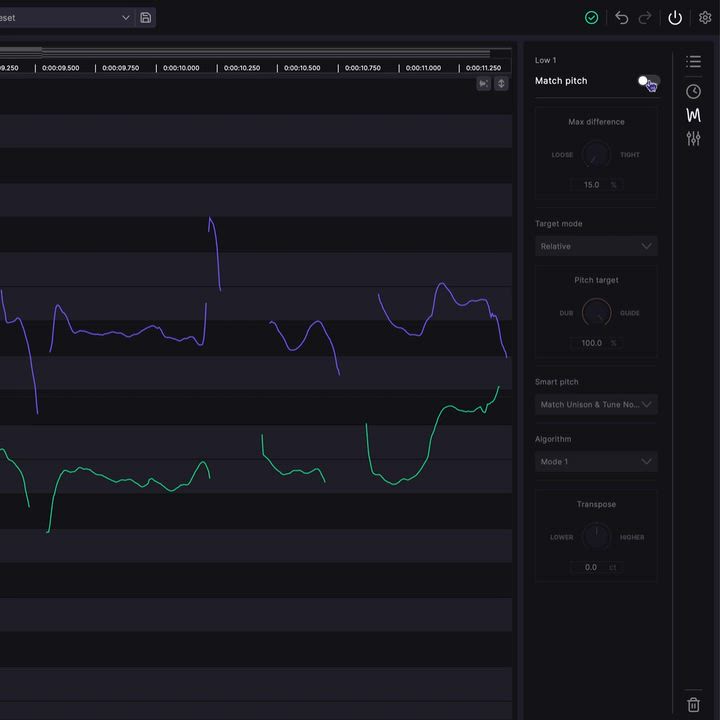This screenshot has height=720, width=720.
Task: Click the save preset floppy disk icon
Action: 146,17
